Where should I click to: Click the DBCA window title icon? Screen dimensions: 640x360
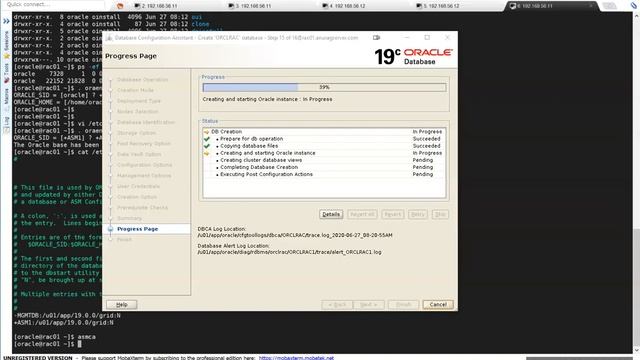(x=109, y=38)
